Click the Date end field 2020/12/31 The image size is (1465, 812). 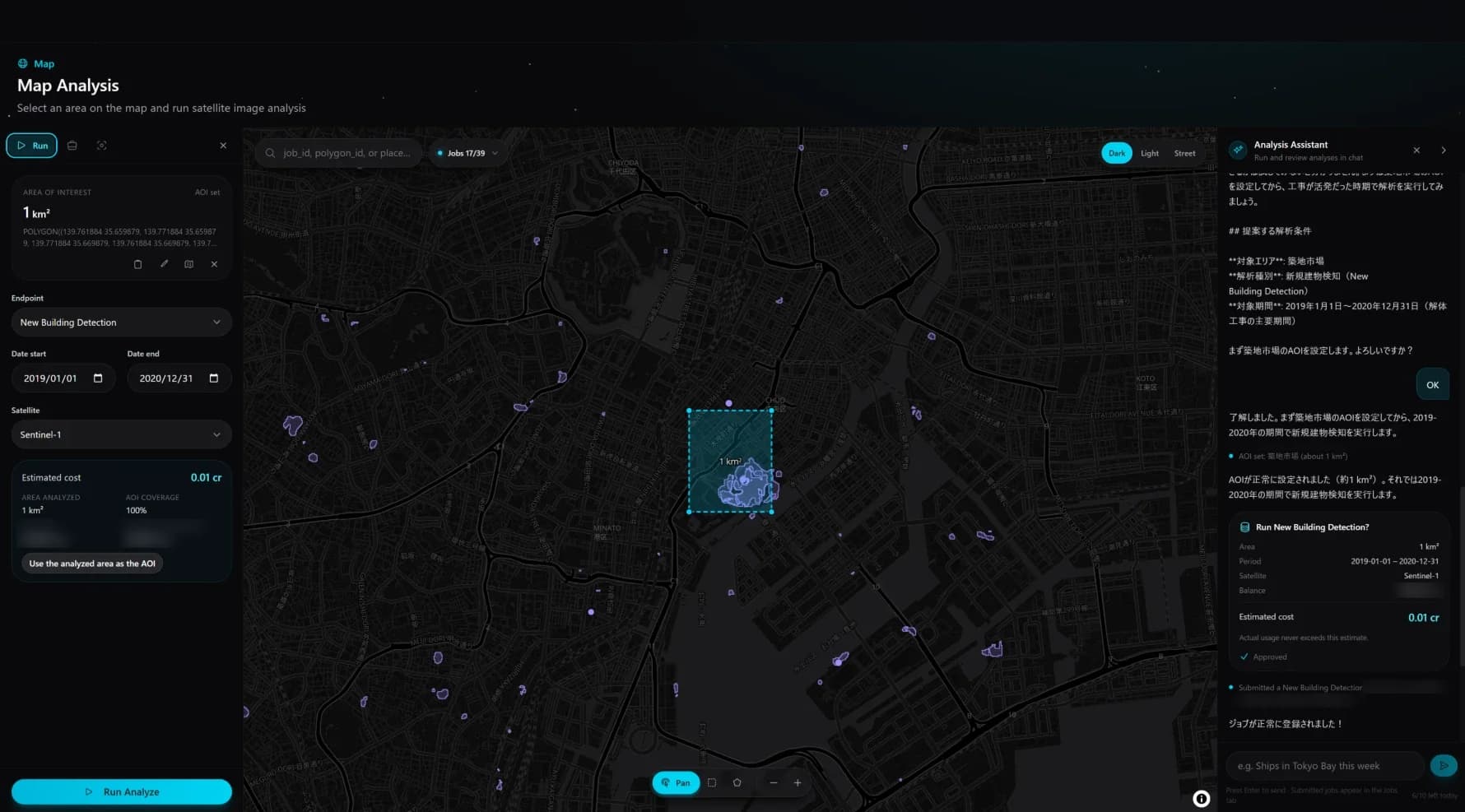point(179,378)
